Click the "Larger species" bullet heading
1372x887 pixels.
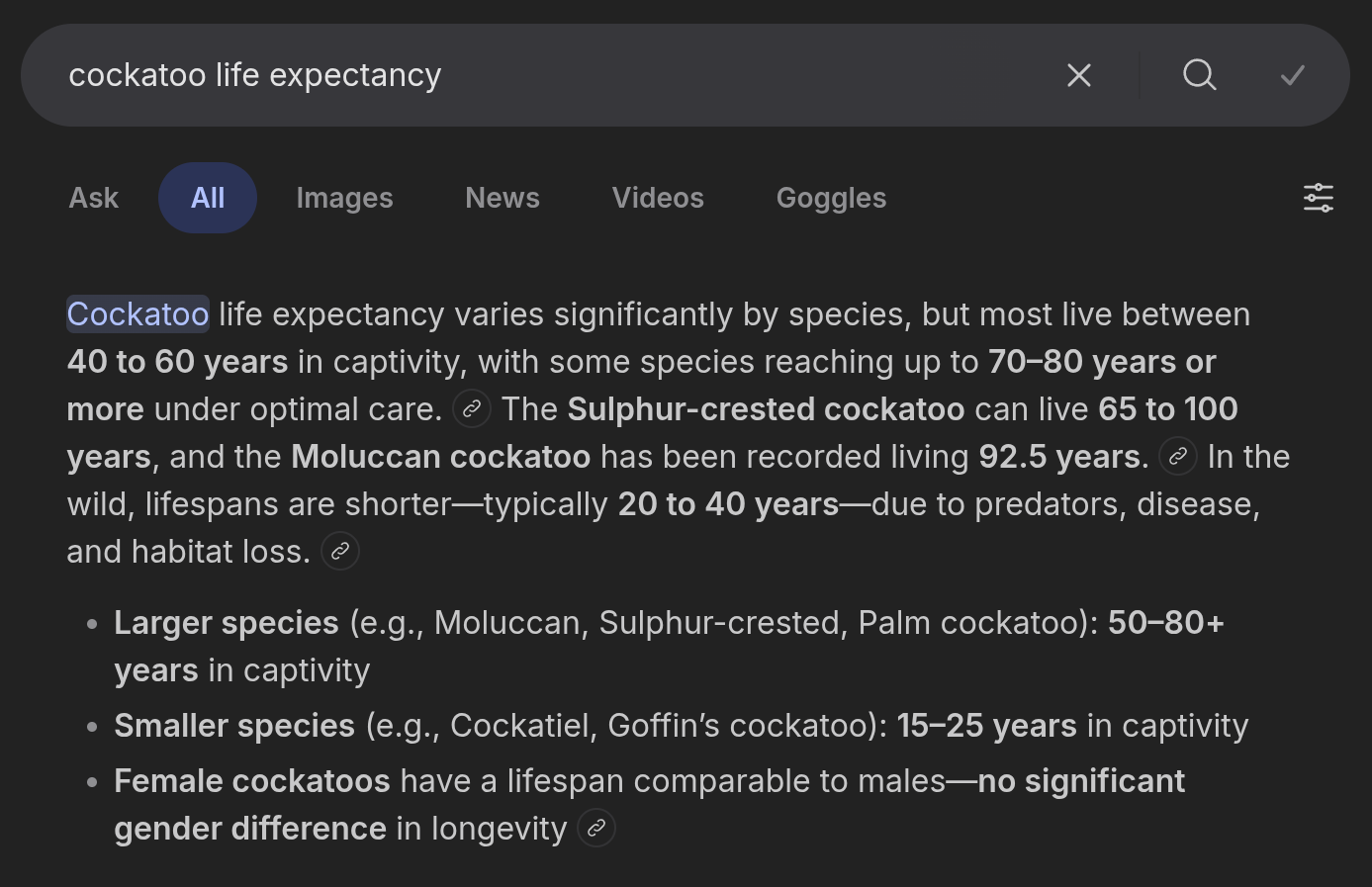tap(227, 623)
